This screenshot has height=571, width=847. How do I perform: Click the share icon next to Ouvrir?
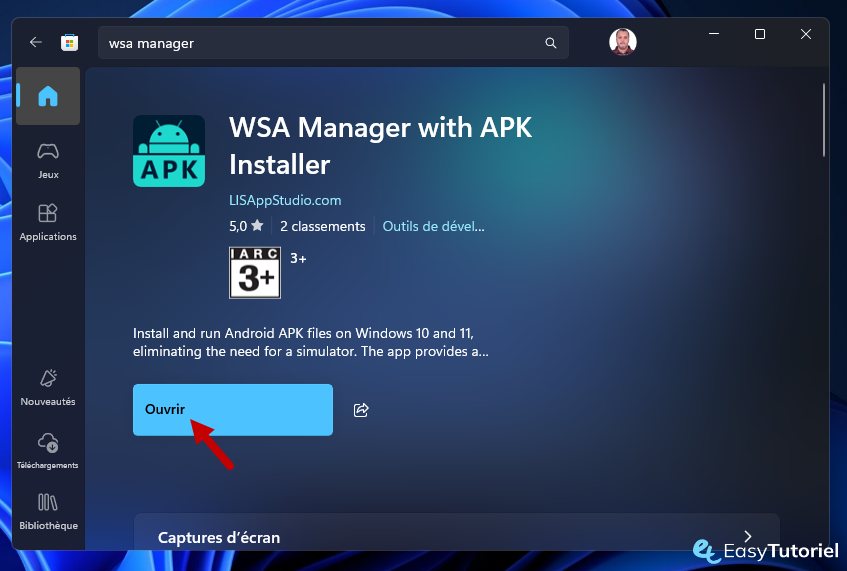(x=361, y=410)
